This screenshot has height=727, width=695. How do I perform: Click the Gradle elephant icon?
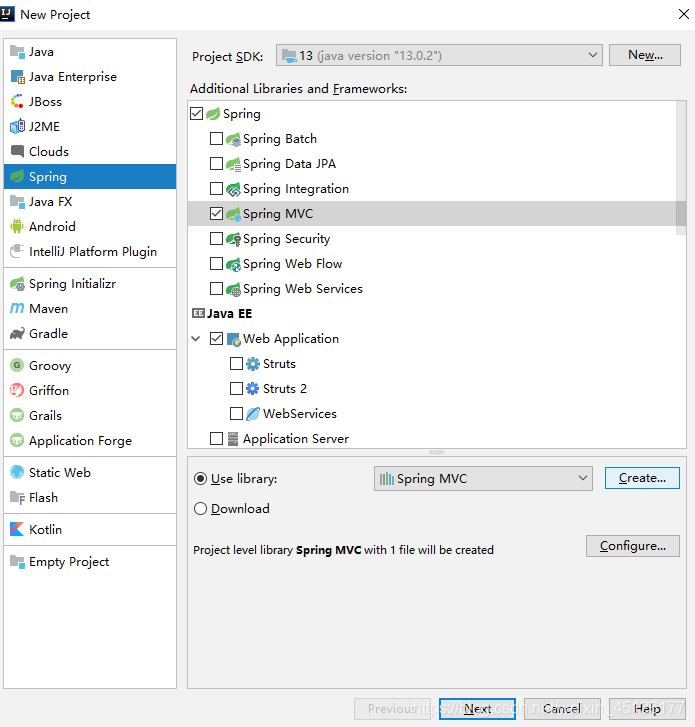click(17, 333)
